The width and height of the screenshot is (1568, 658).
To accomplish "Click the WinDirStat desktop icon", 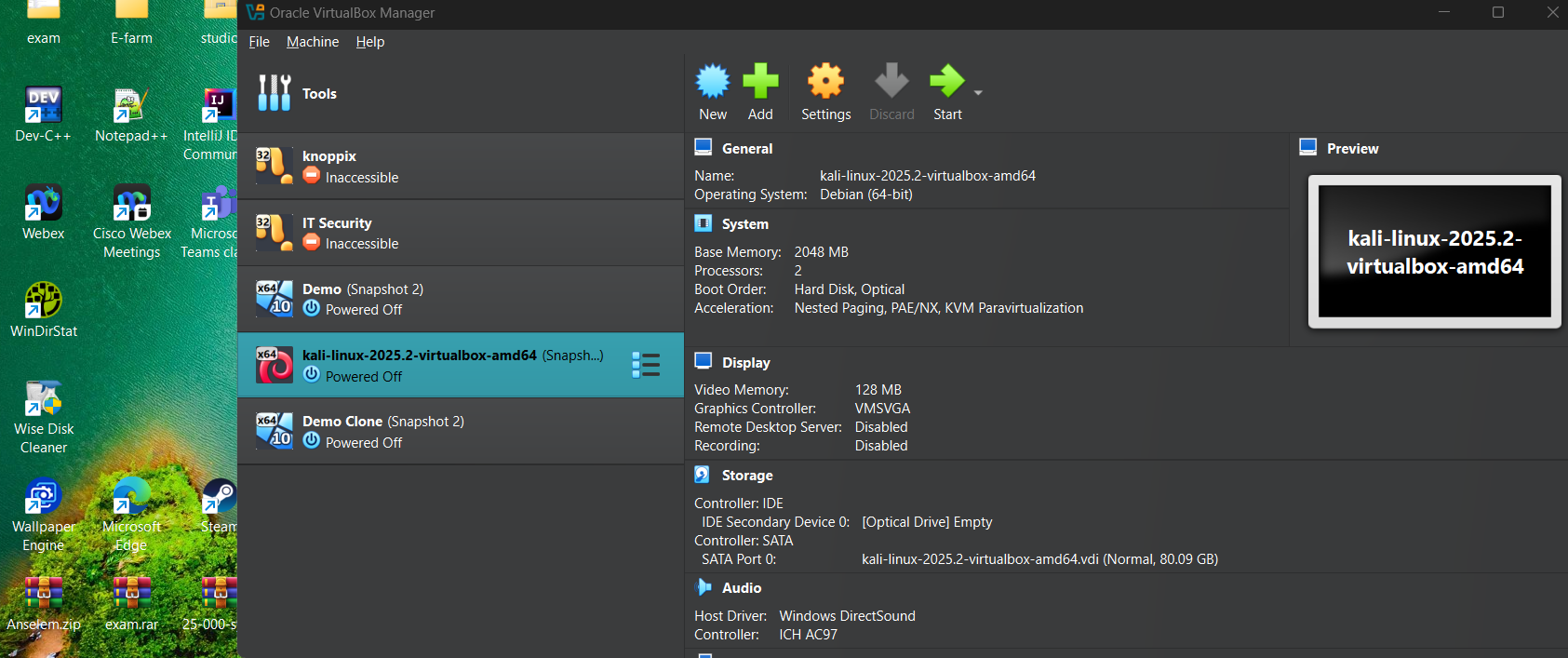I will (x=43, y=310).
